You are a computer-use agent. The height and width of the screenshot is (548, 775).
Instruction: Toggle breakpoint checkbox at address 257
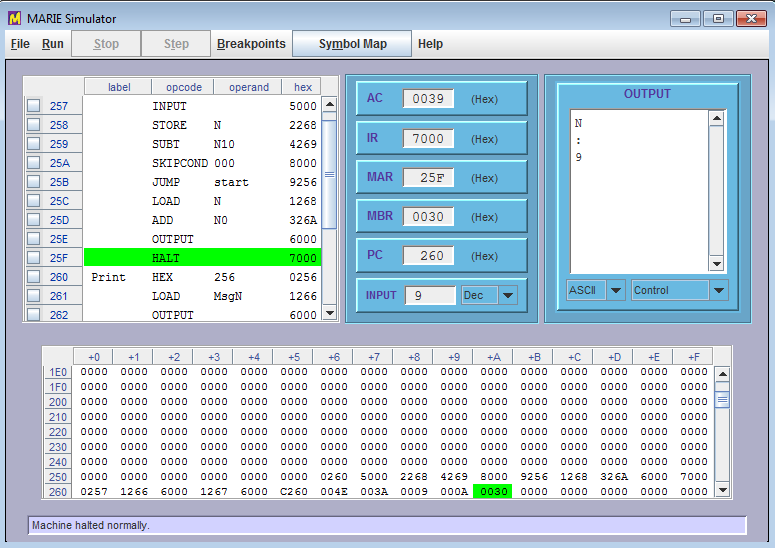pyautogui.click(x=33, y=106)
